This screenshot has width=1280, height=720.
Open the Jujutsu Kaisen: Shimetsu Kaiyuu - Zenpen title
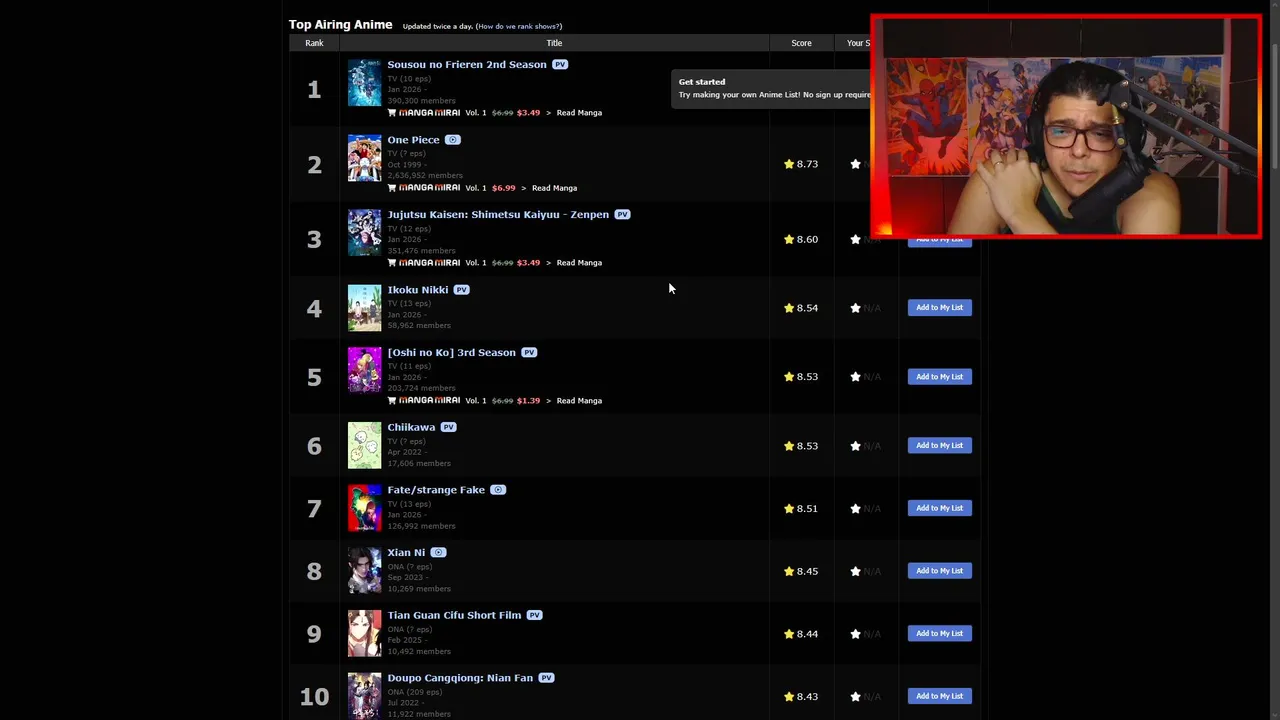[x=498, y=215]
